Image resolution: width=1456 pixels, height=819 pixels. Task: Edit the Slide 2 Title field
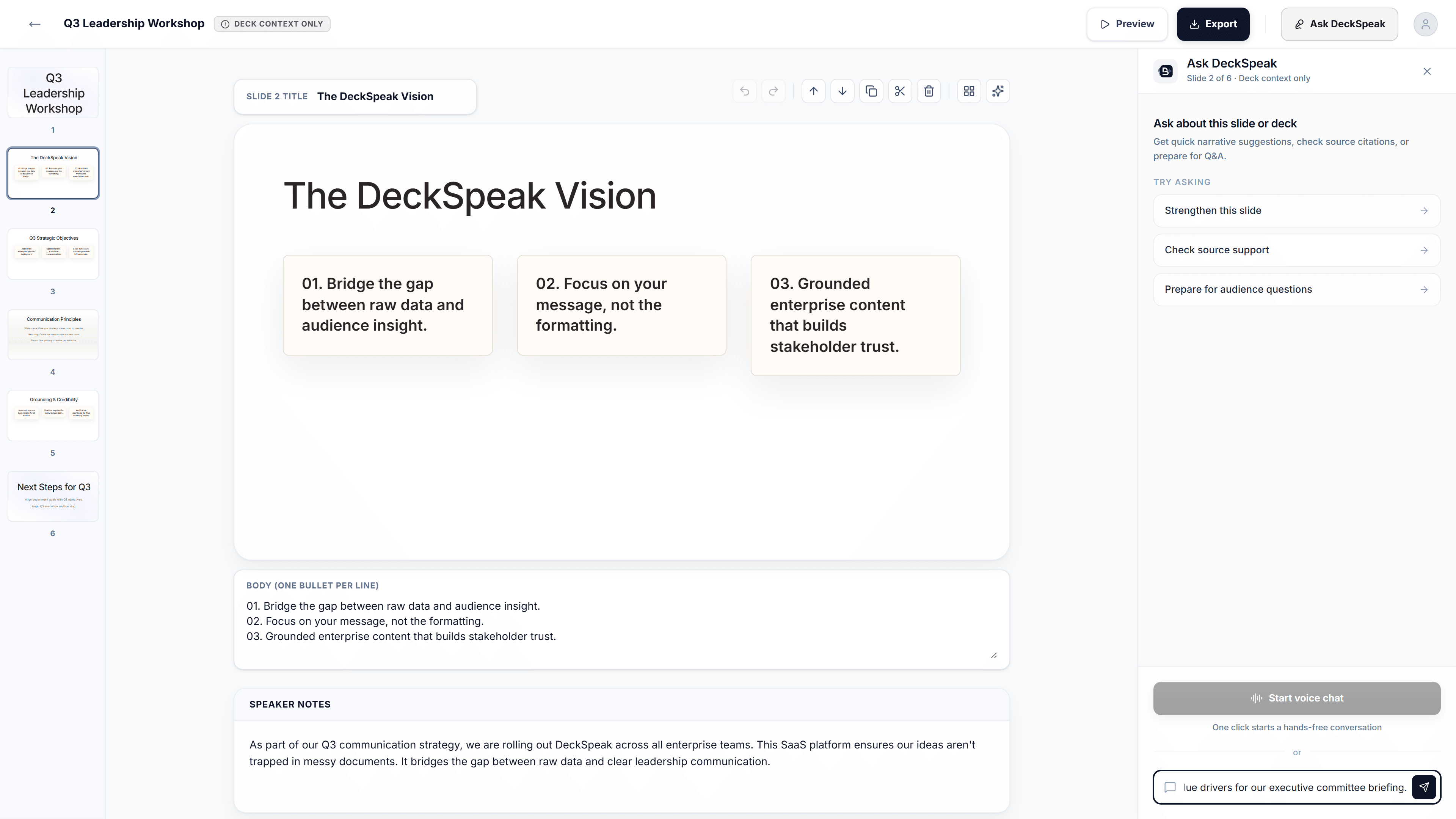point(355,97)
